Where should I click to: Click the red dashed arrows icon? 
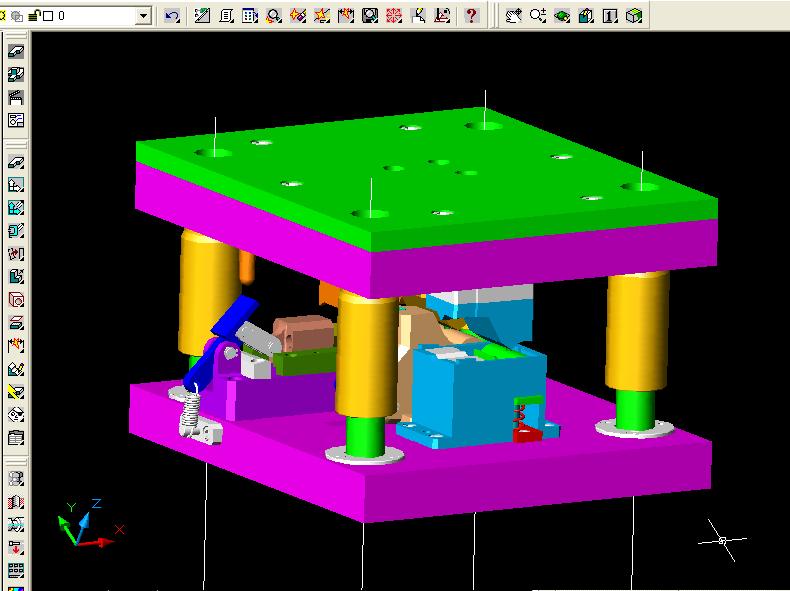[x=16, y=253]
